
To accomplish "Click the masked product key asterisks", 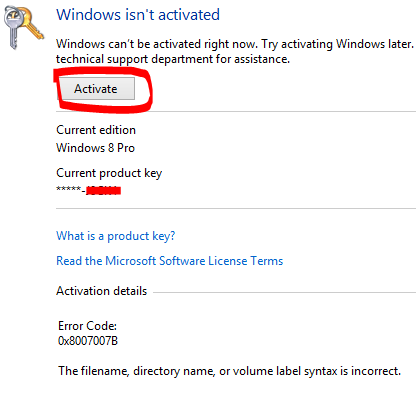I will 69,189.
